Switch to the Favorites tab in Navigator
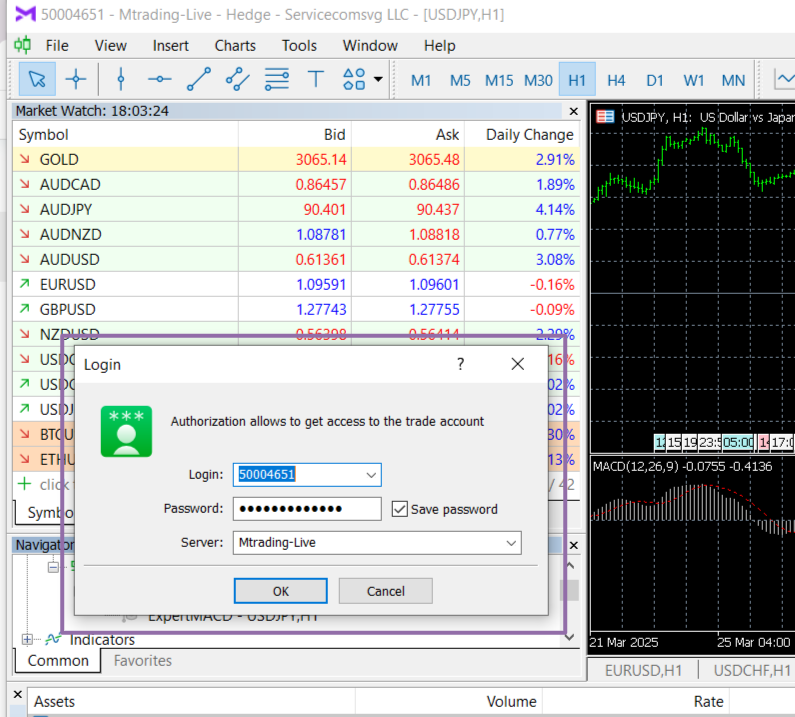This screenshot has height=717, width=795. [x=142, y=661]
